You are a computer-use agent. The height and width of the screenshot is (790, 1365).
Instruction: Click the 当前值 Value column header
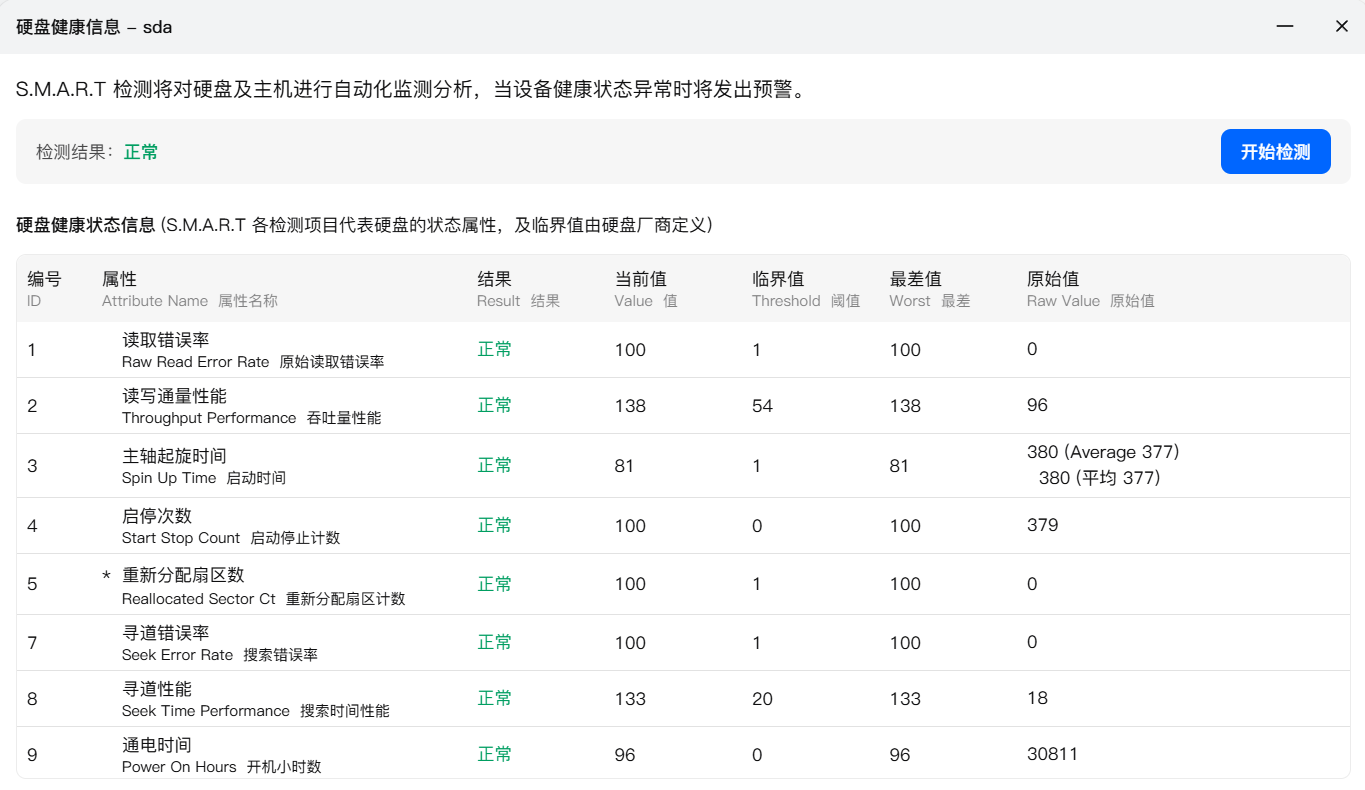640,289
